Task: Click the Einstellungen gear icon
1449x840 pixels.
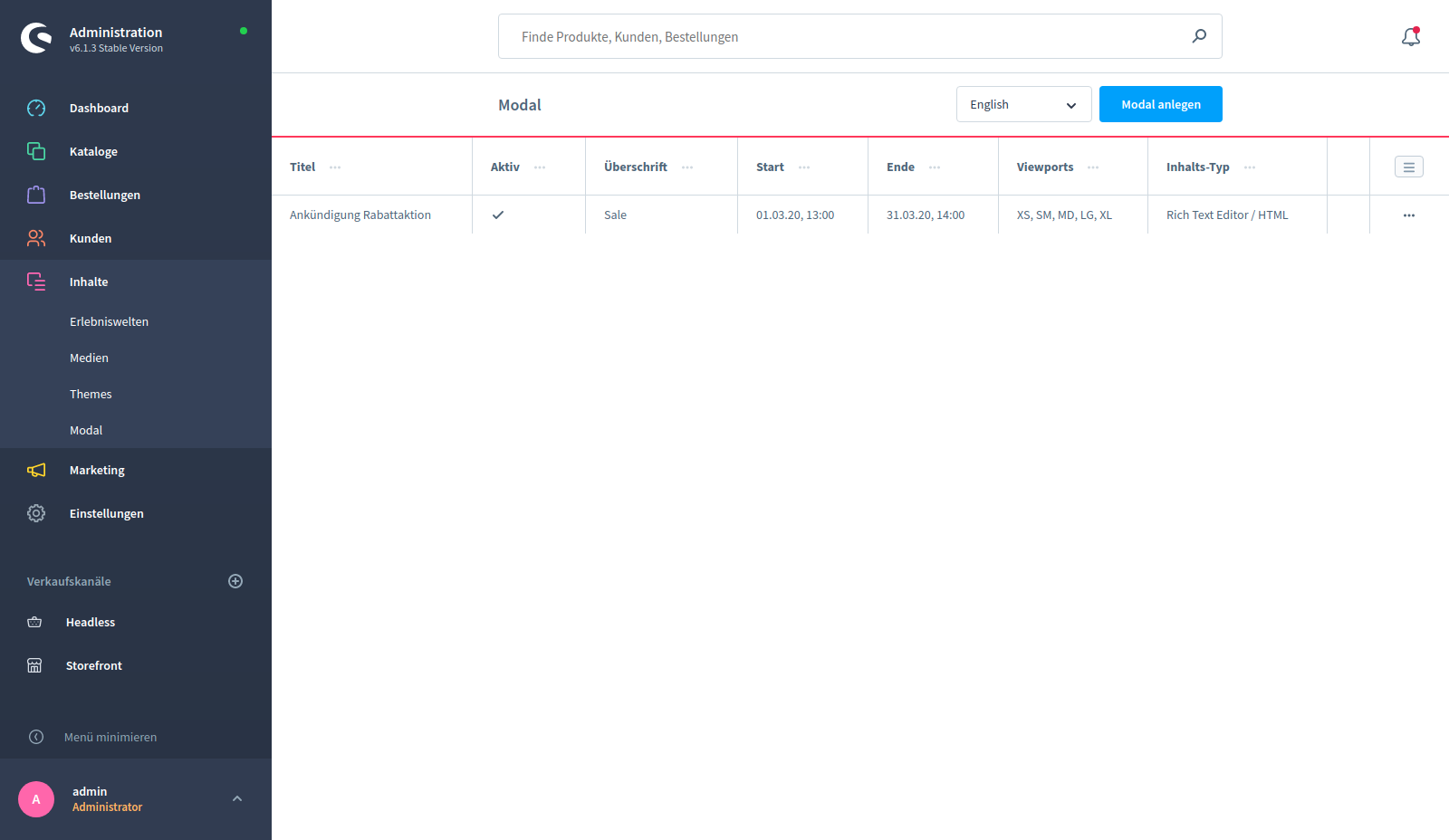Action: tap(36, 513)
